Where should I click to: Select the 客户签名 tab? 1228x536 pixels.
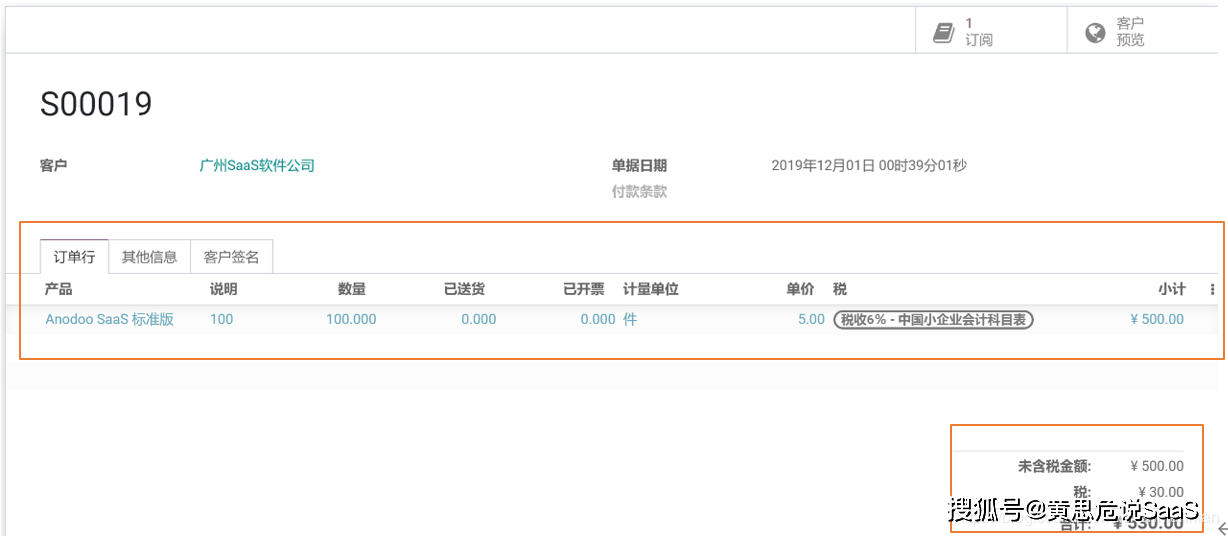231,257
